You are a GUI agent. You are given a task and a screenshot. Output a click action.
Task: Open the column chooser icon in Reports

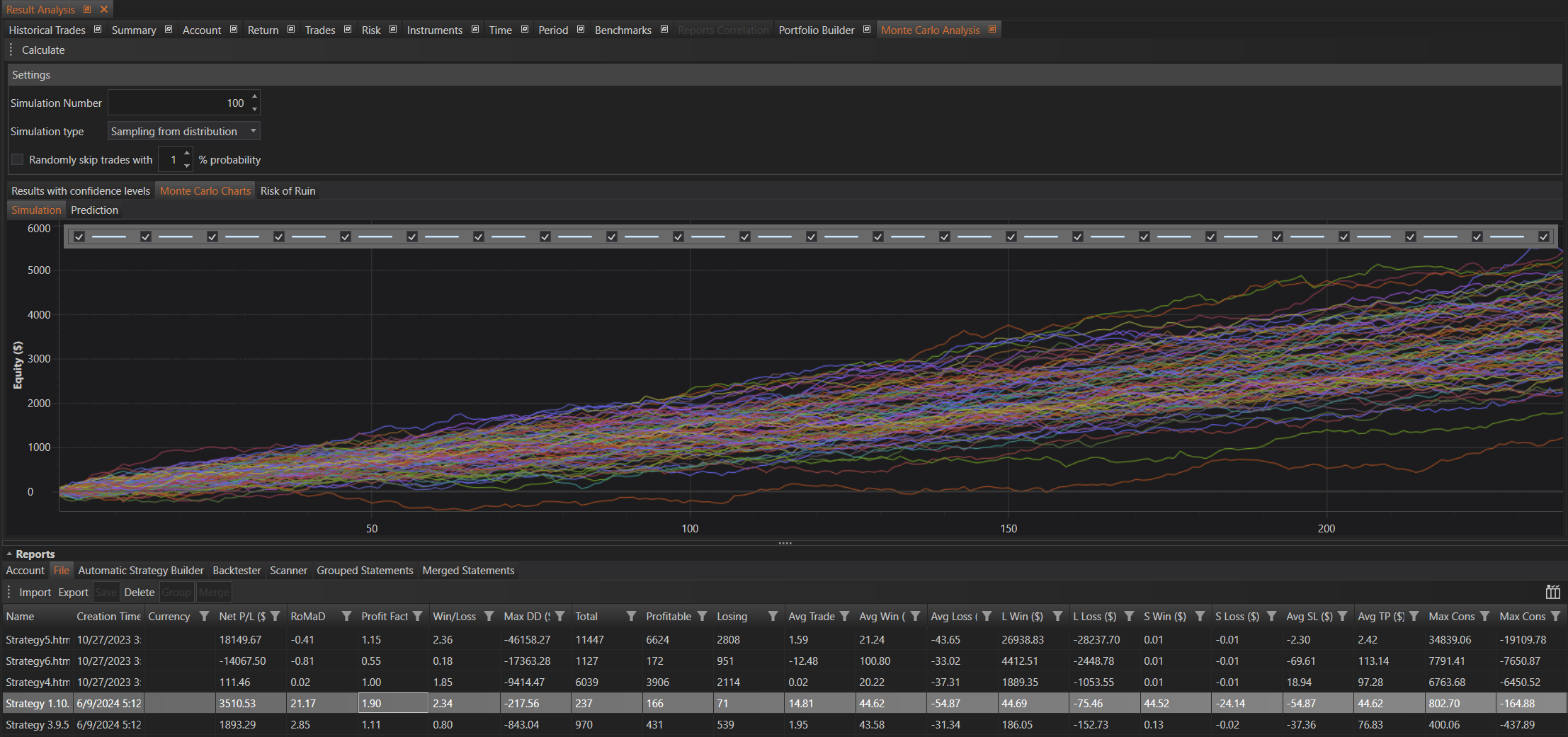[x=1552, y=592]
